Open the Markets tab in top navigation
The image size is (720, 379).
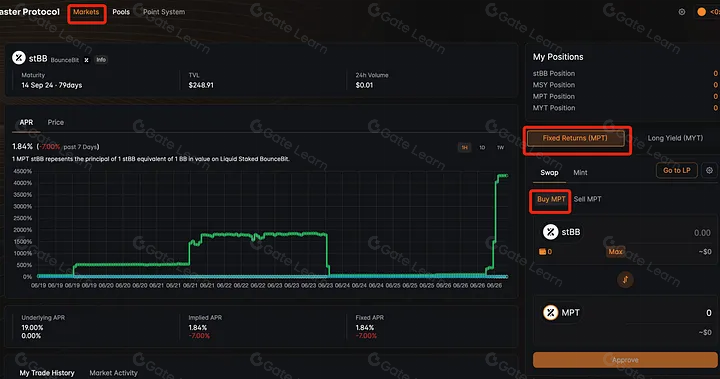click(x=86, y=12)
